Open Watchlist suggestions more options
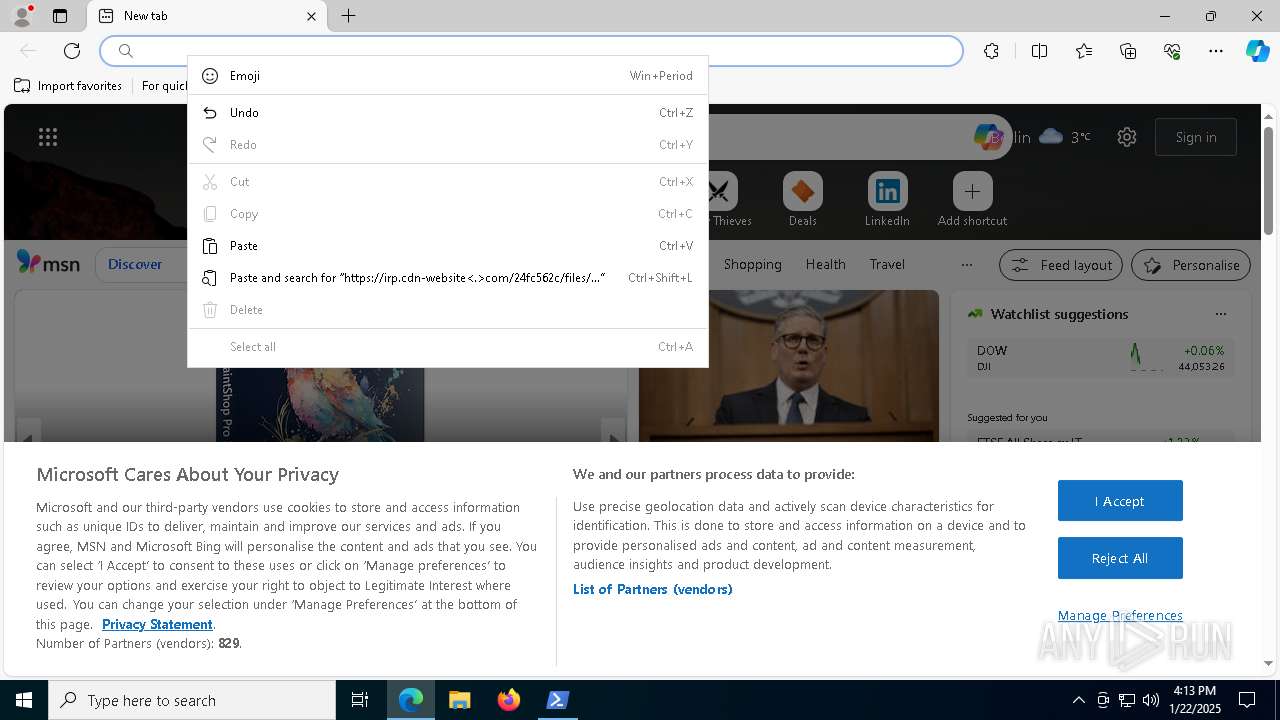Image resolution: width=1280 pixels, height=720 pixels. 1220,314
